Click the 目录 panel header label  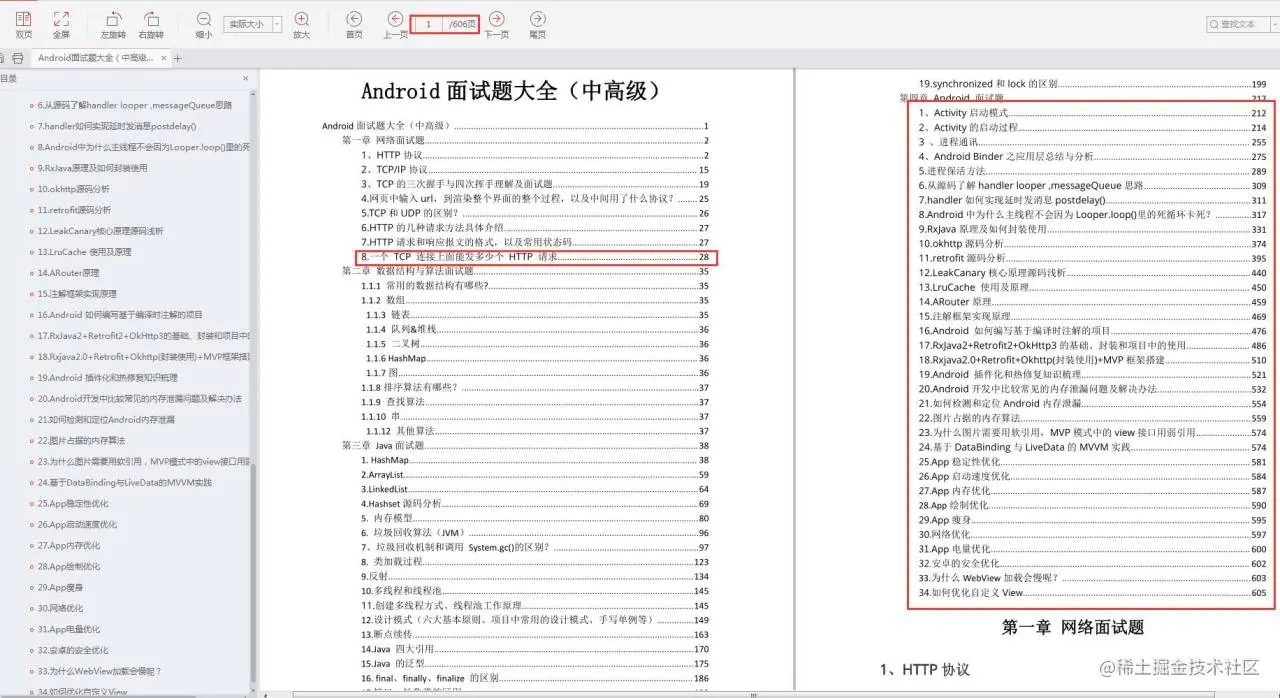pos(8,78)
